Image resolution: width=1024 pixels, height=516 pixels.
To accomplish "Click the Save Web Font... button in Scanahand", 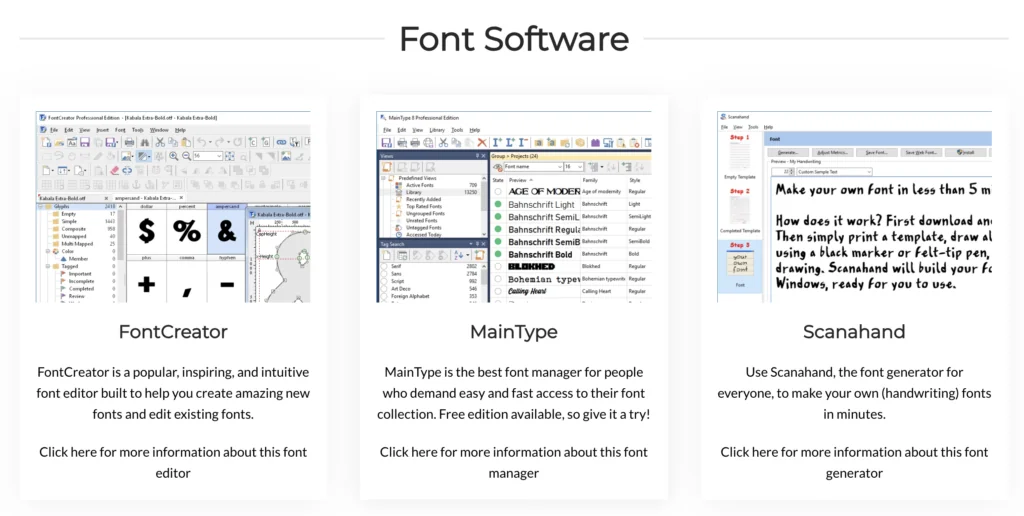I will tap(921, 152).
